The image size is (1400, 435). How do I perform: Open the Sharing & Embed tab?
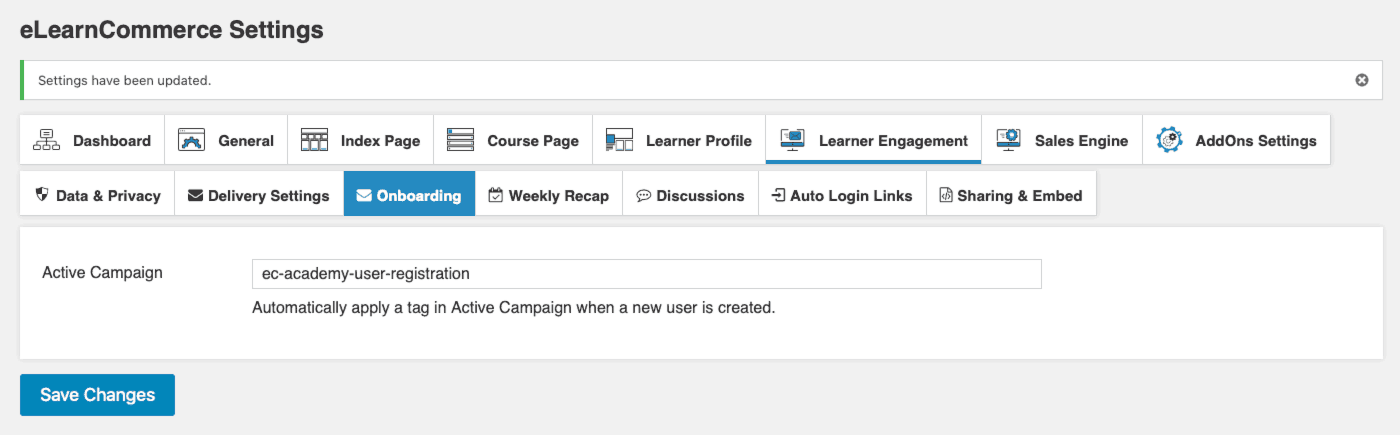coord(1011,194)
